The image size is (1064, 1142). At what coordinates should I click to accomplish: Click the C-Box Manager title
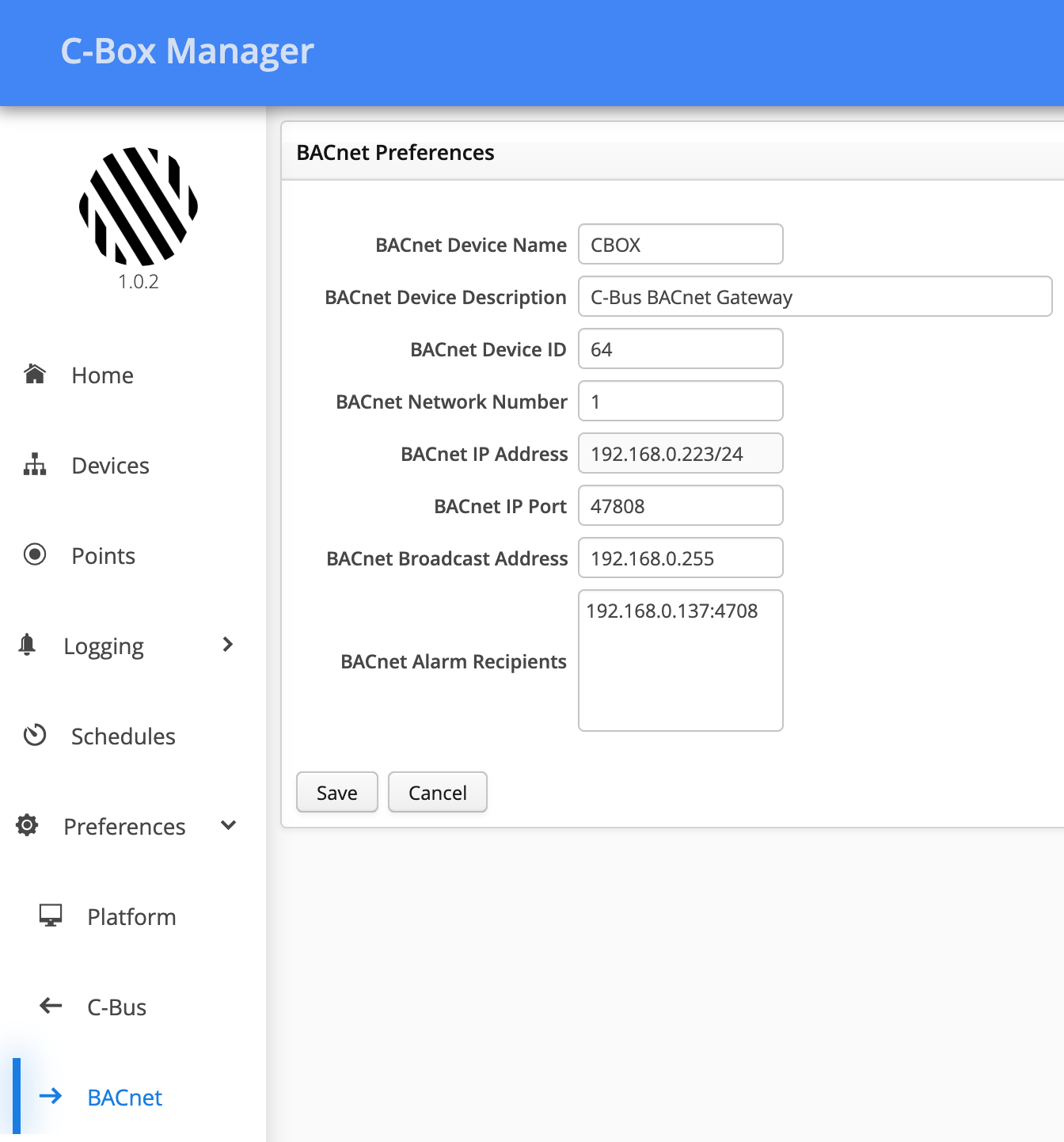[x=188, y=51]
